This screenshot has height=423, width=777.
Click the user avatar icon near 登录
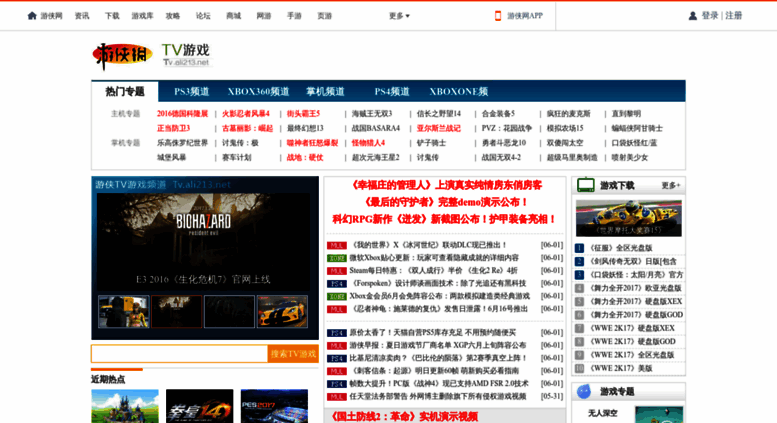click(x=693, y=16)
